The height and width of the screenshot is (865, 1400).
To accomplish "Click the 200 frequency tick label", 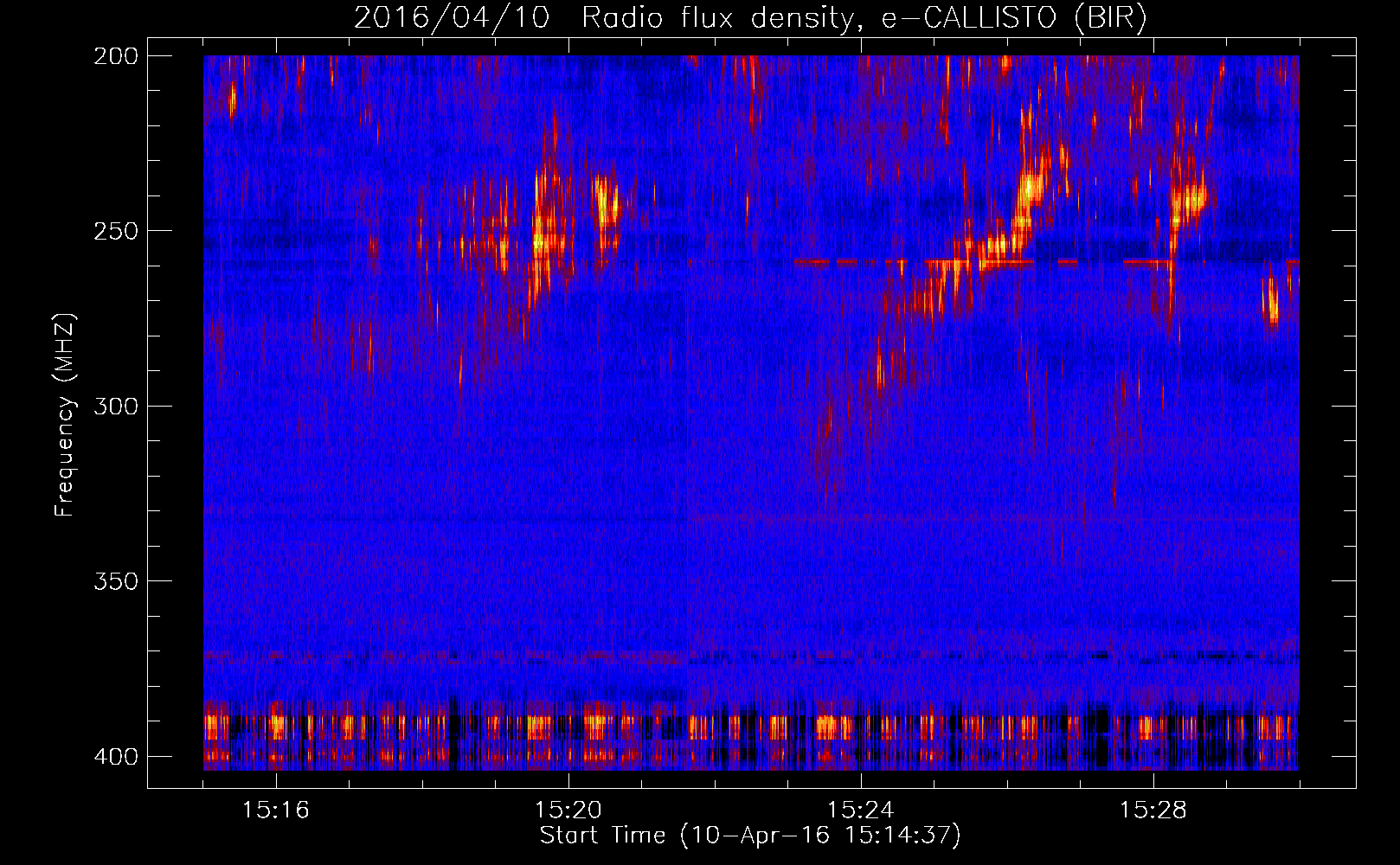I will [115, 56].
